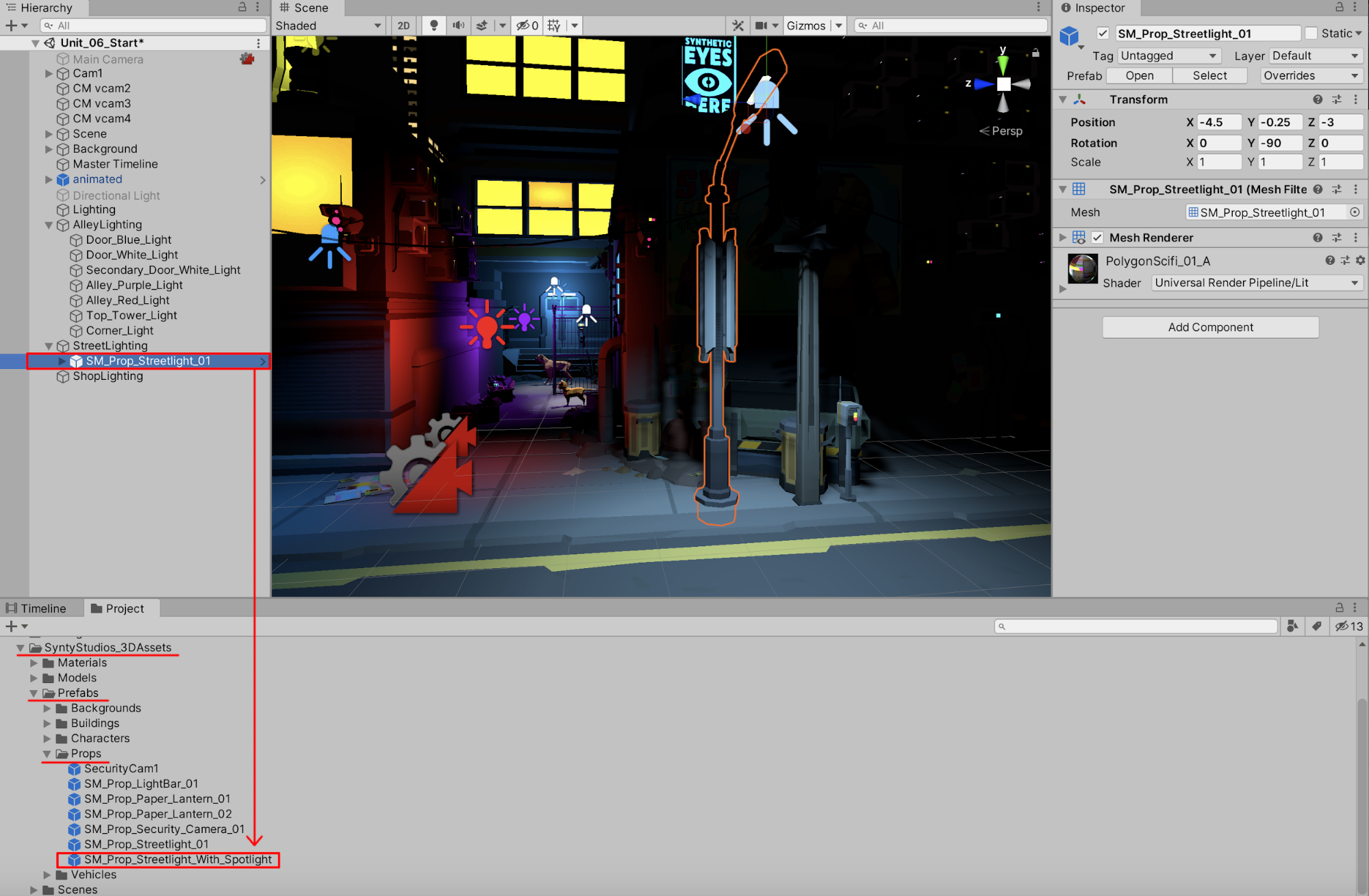Viewport: 1369px width, 896px height.
Task: Open the Shaded draw mode dropdown
Action: click(329, 25)
